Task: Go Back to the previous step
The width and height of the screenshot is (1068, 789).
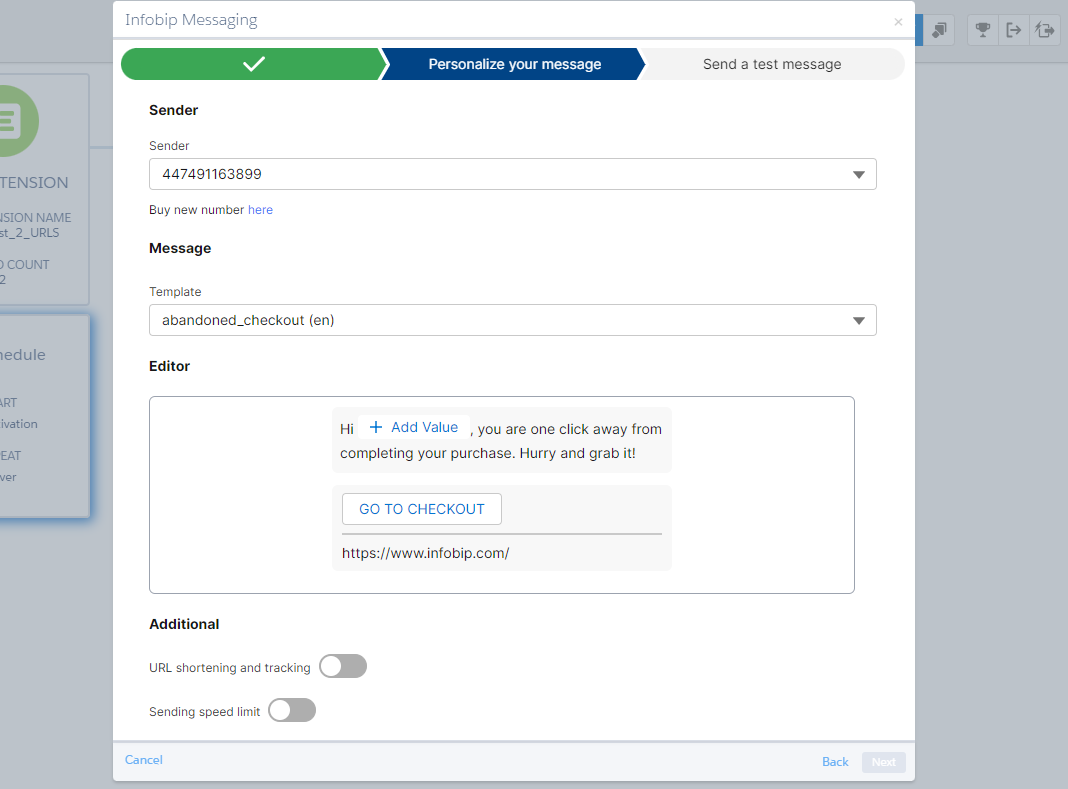Action: tap(835, 762)
